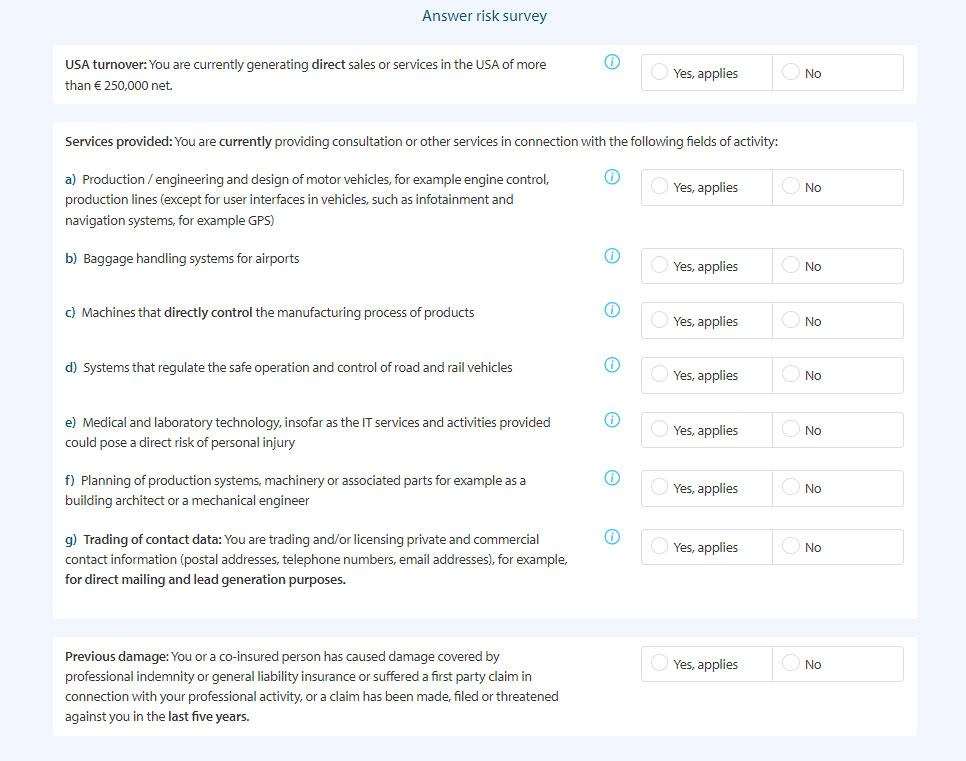
Task: Choose 'No' for planning of production systems
Action: (792, 488)
